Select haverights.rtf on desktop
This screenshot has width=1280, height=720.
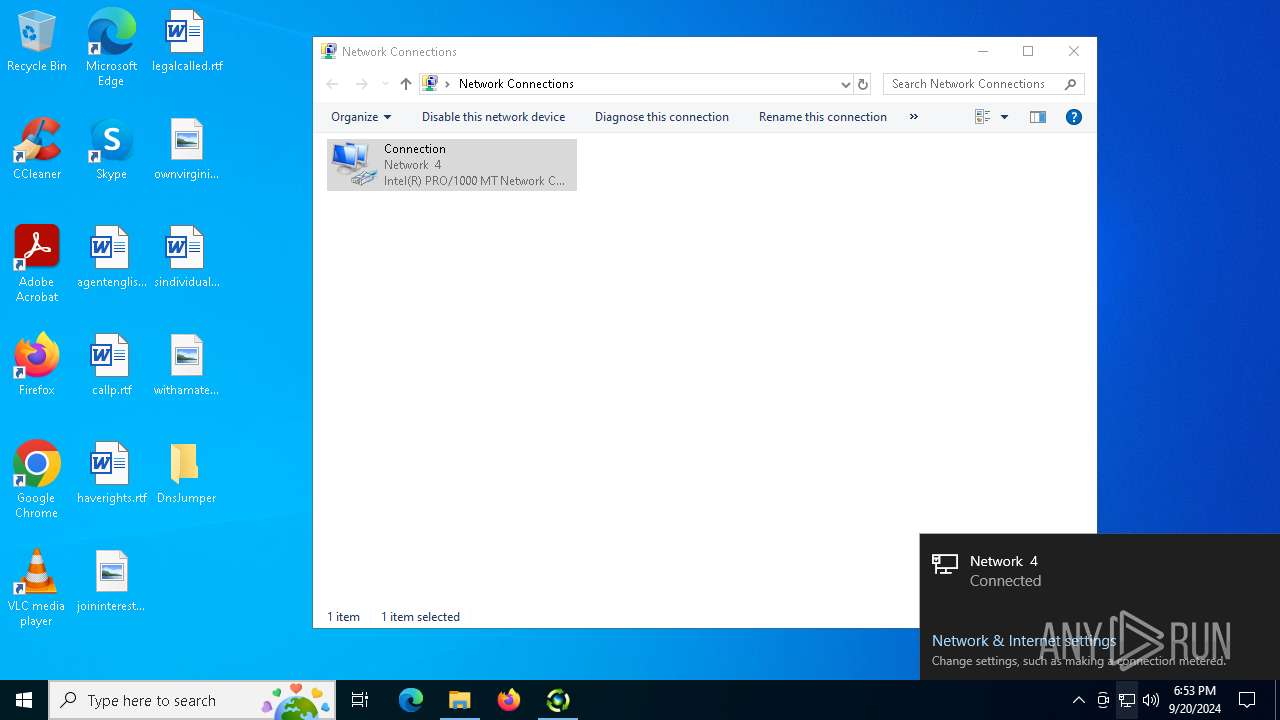coord(111,473)
